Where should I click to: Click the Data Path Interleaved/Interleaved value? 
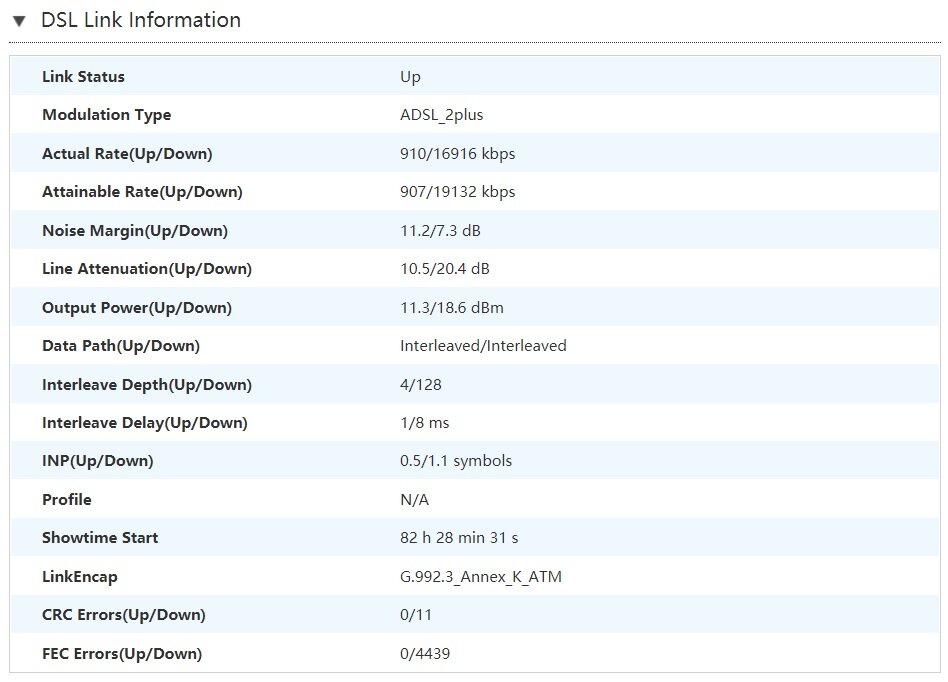click(x=483, y=346)
